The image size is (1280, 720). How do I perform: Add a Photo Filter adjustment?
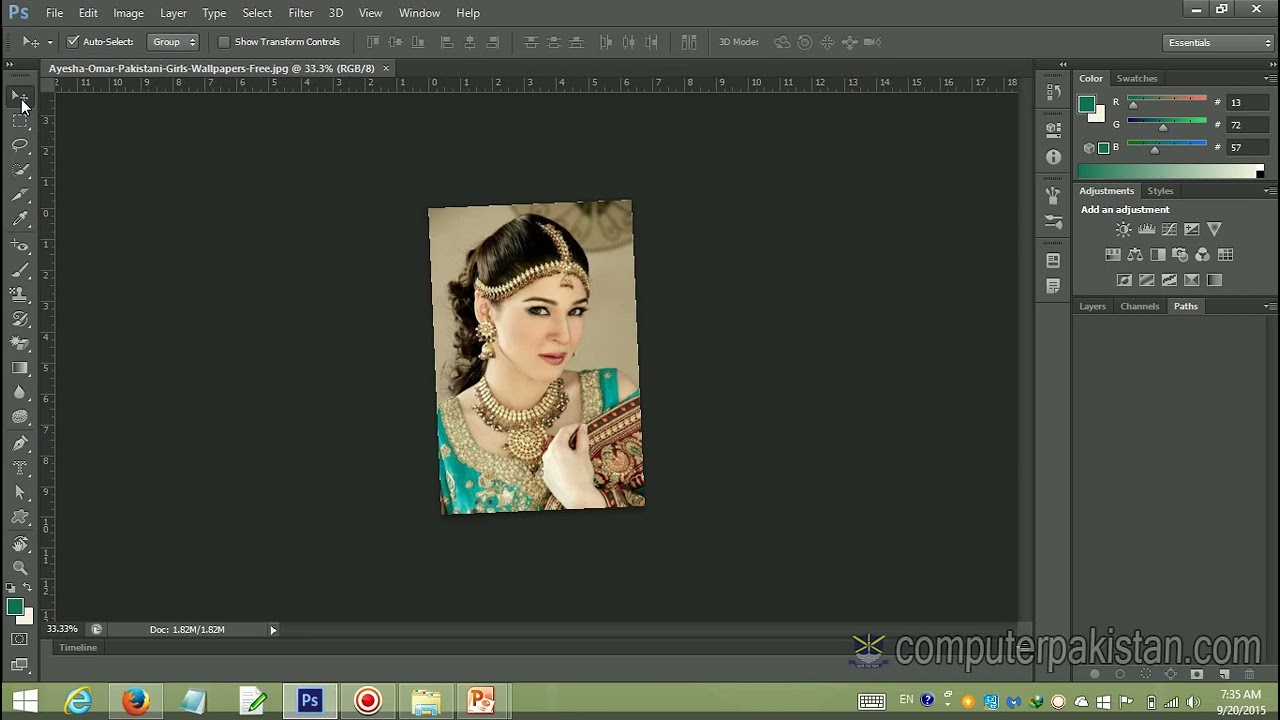click(1180, 255)
